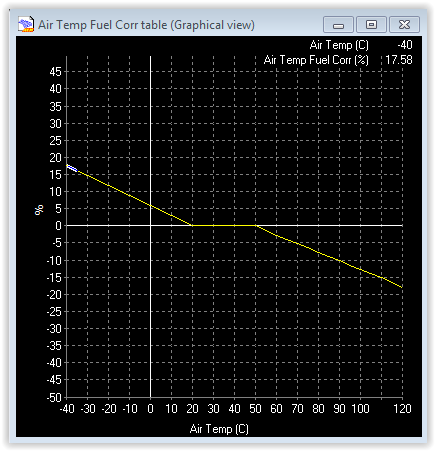
Task: Click the 100 tick label on x-axis
Action: pyautogui.click(x=360, y=409)
